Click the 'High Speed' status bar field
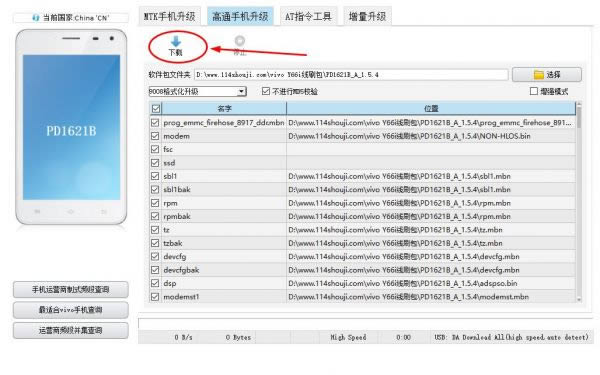Viewport: 600px width, 375px height. click(348, 338)
